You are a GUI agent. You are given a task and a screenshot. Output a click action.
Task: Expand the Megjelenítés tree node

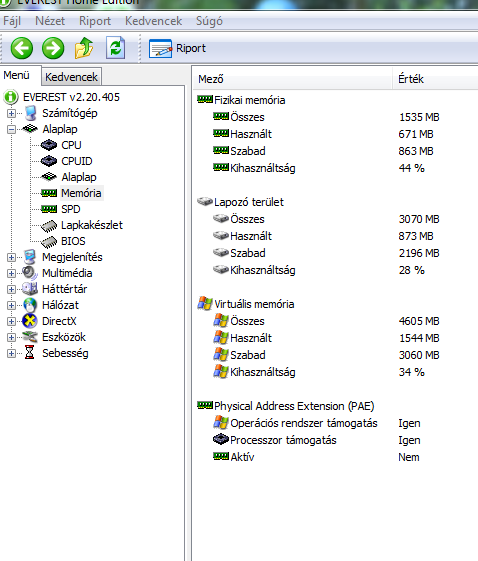point(11,257)
